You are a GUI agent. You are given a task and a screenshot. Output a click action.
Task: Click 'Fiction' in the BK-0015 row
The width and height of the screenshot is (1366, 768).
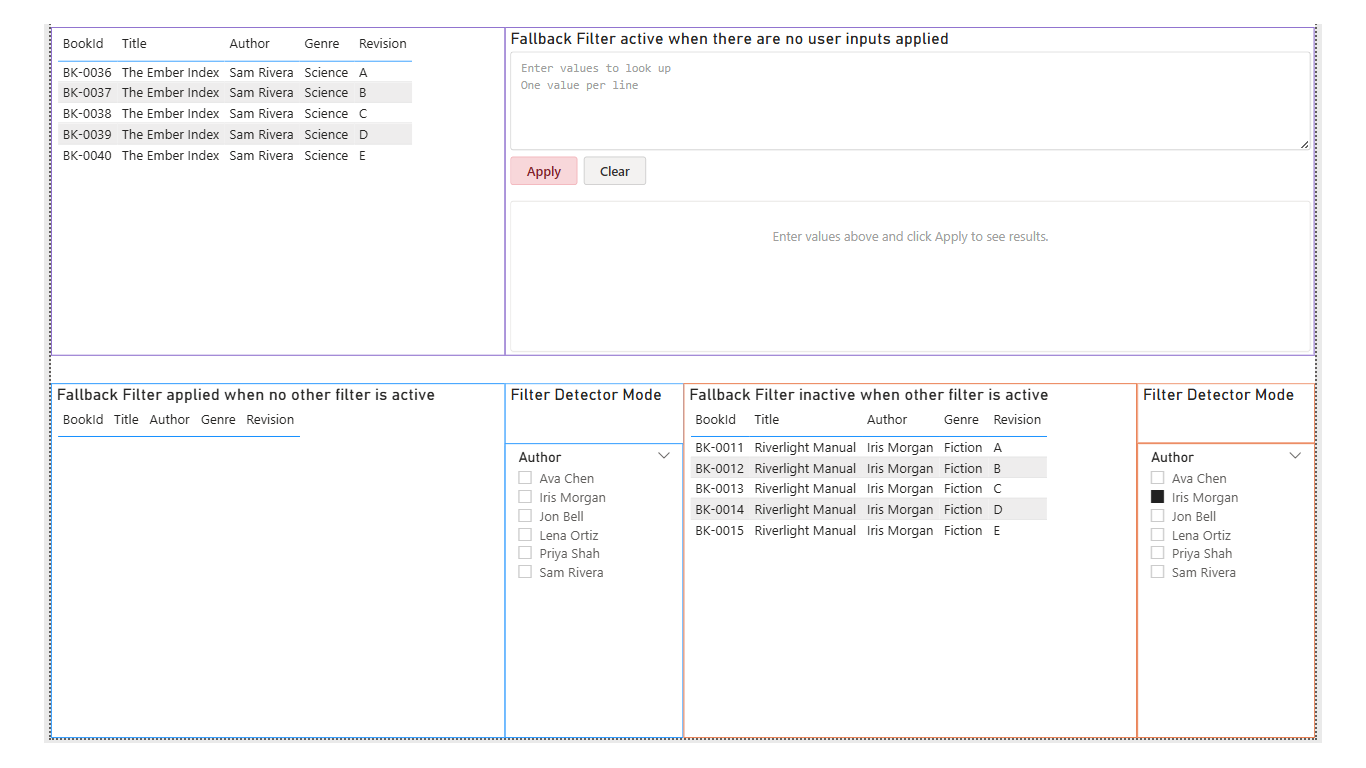pos(963,531)
